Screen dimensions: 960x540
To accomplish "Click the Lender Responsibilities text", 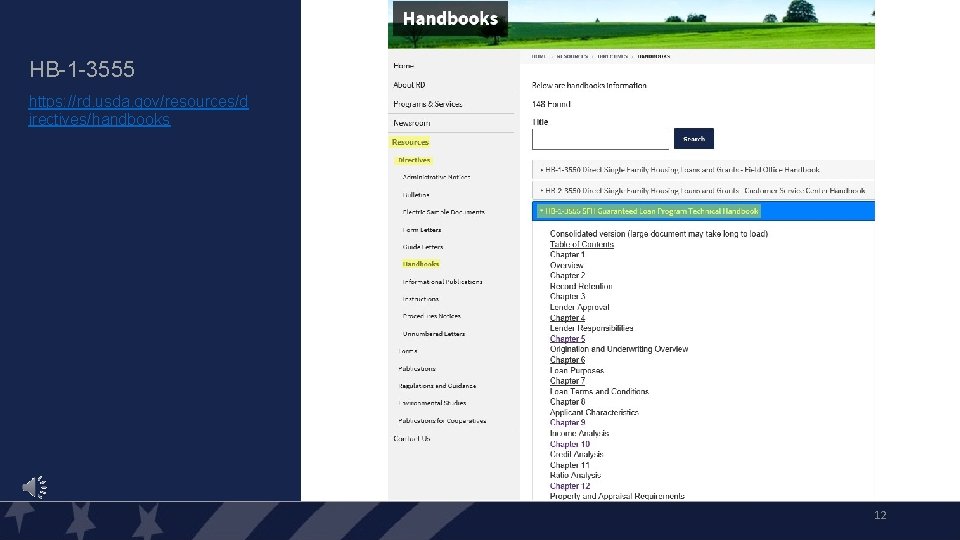I will pyautogui.click(x=591, y=328).
